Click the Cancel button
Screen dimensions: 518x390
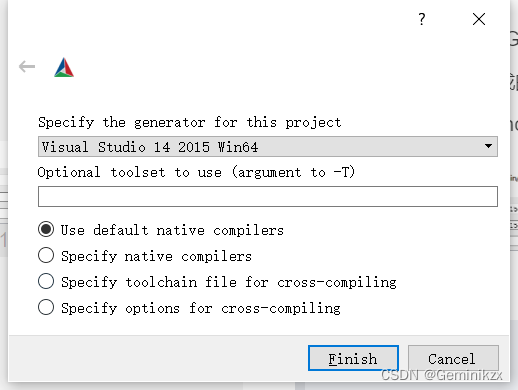pos(453,358)
